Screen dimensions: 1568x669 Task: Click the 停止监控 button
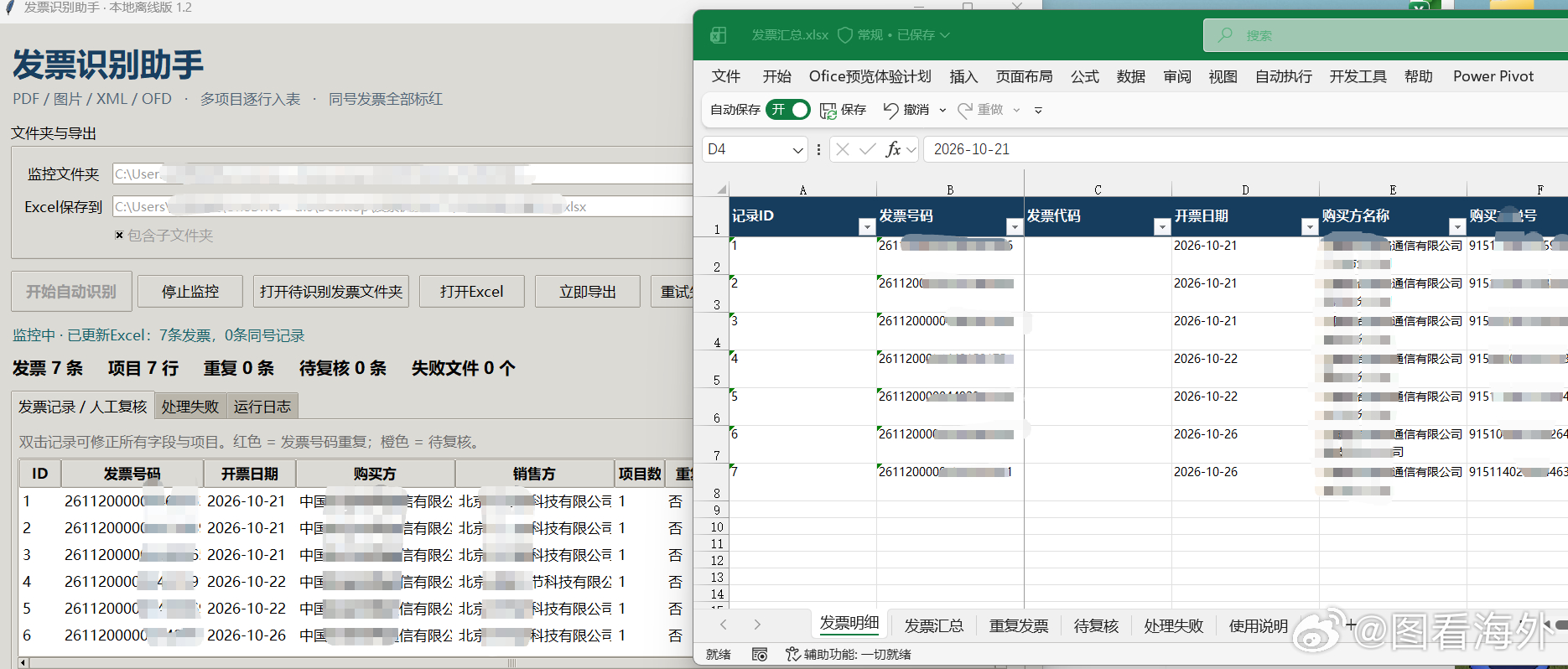190,292
